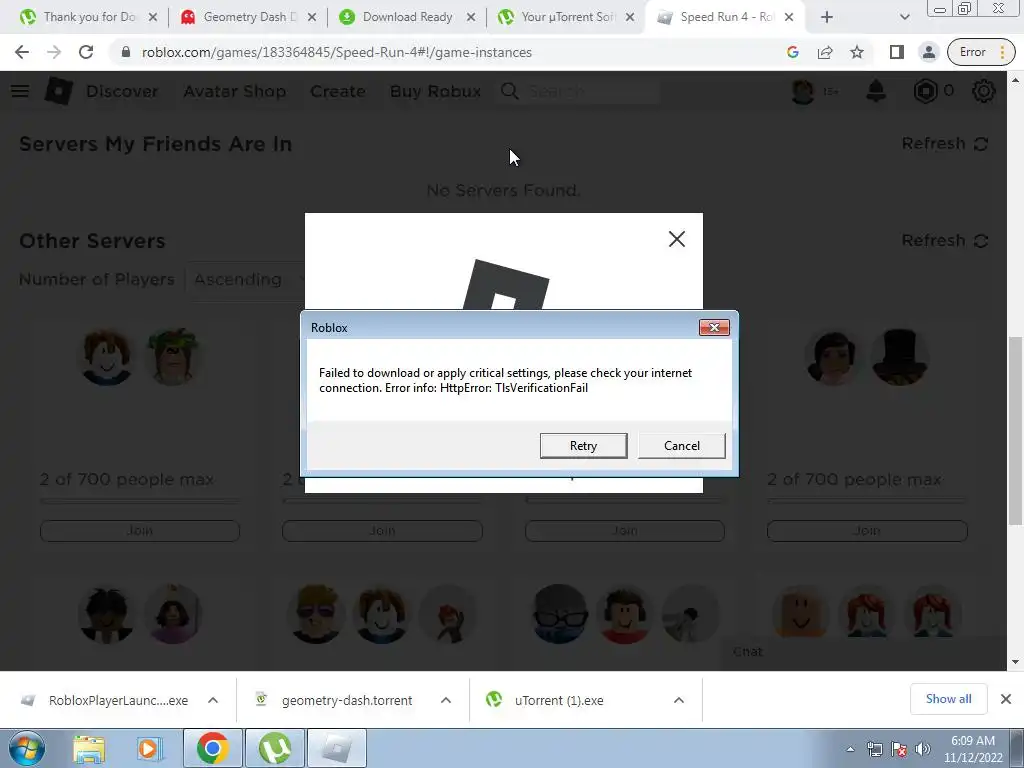
Task: Refresh the Other Servers list
Action: pyautogui.click(x=944, y=241)
